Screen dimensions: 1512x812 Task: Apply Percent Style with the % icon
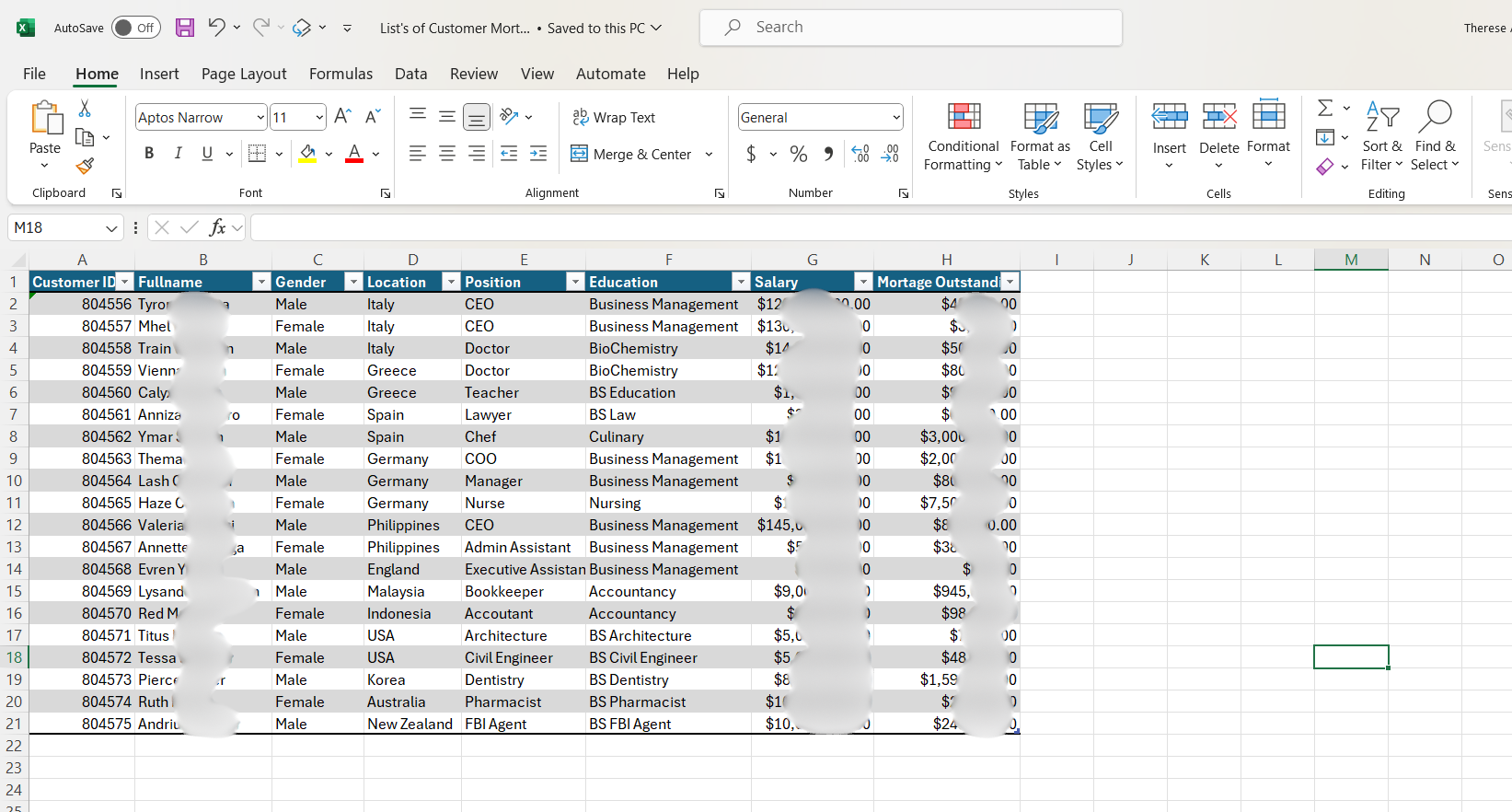point(799,154)
